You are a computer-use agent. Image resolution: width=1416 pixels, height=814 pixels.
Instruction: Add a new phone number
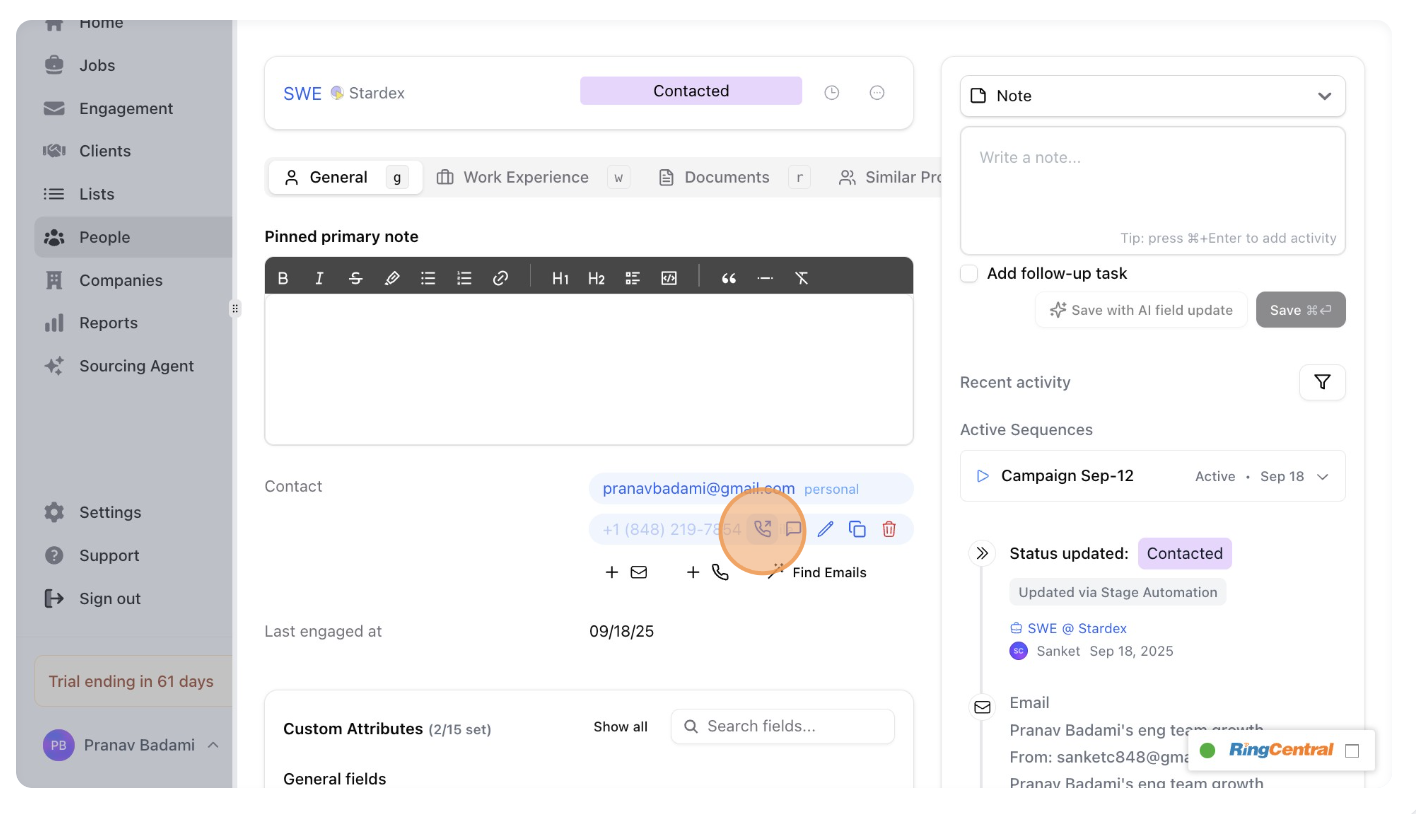(x=706, y=572)
